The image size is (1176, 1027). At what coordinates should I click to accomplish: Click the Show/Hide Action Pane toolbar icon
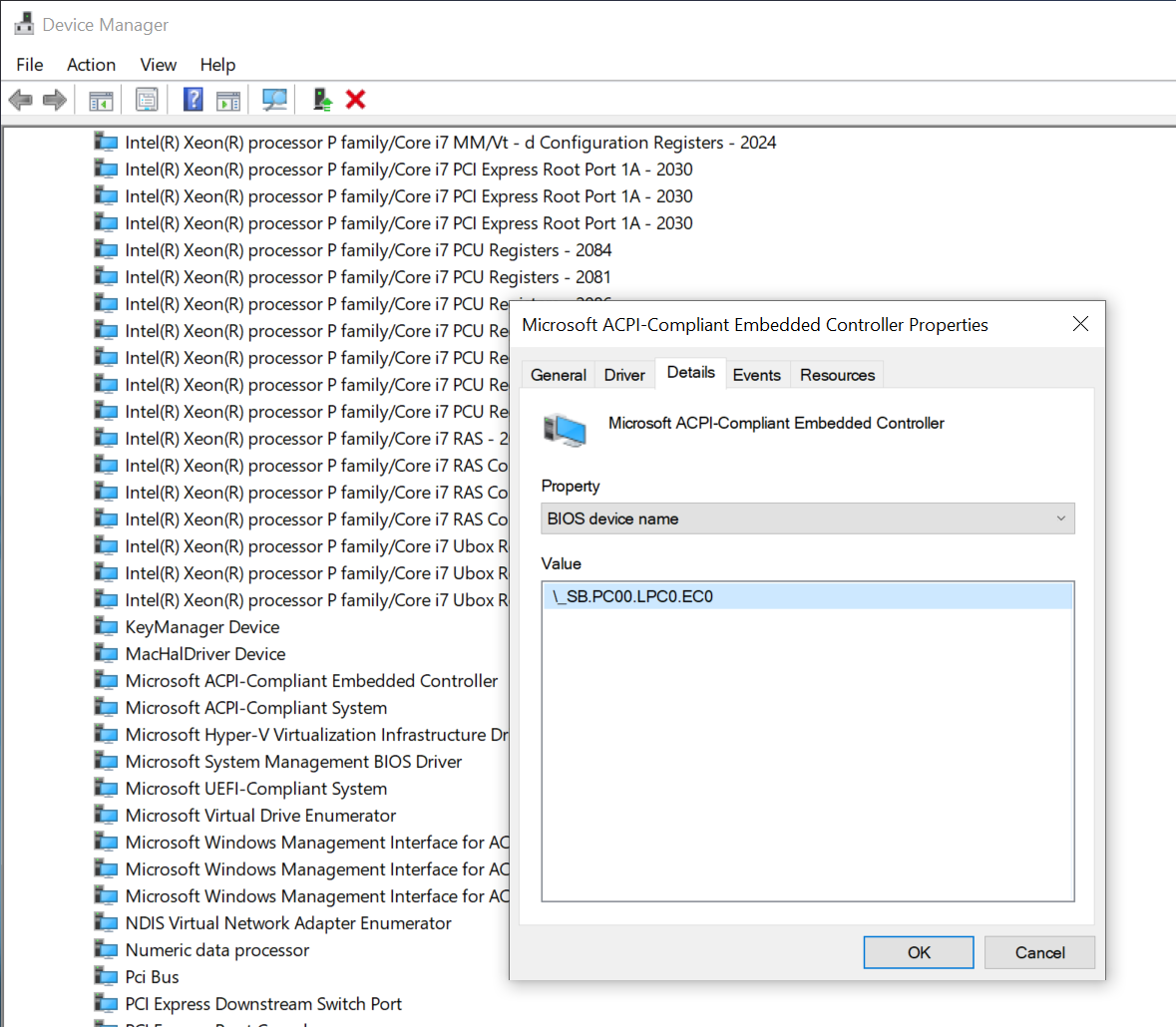[x=228, y=100]
